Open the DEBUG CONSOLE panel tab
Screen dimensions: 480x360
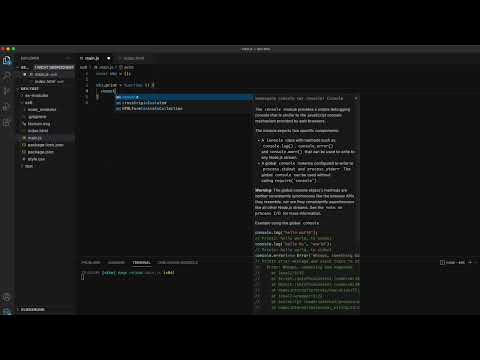178,263
